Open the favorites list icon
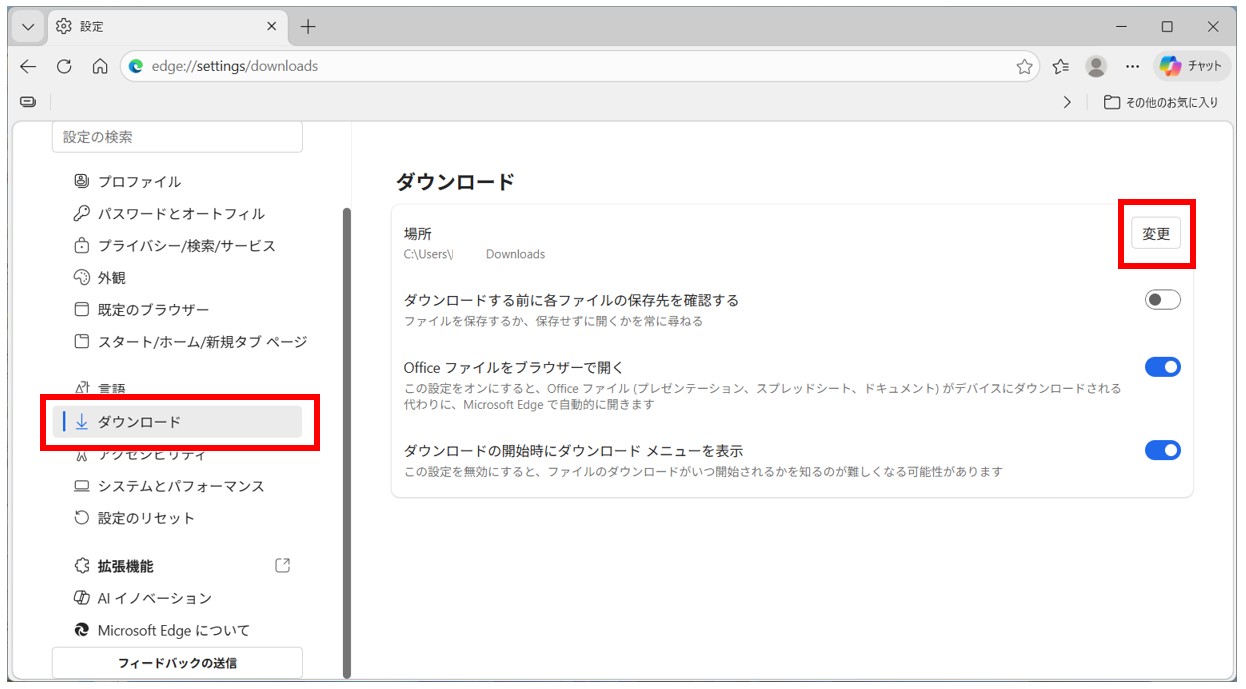1246x689 pixels. click(x=1059, y=66)
